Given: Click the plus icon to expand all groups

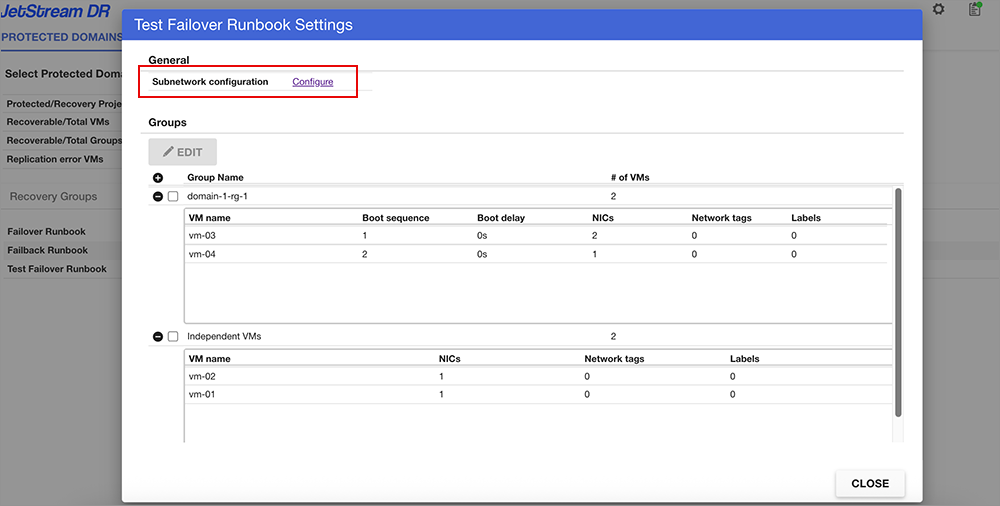Looking at the screenshot, I should click(158, 178).
